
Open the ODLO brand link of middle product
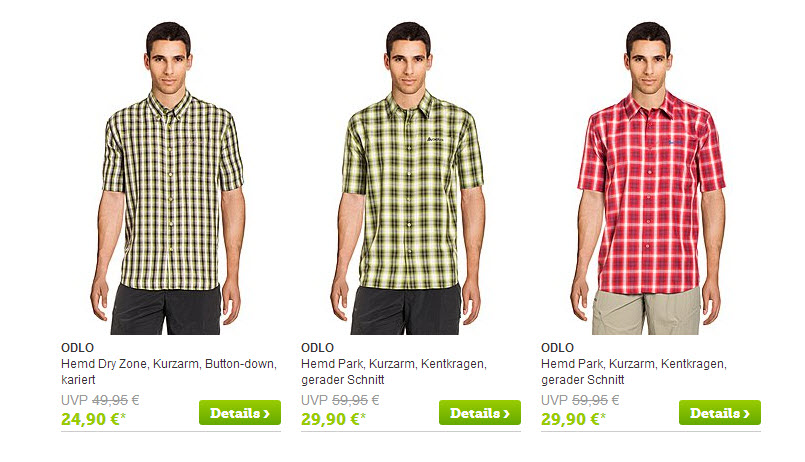317,348
